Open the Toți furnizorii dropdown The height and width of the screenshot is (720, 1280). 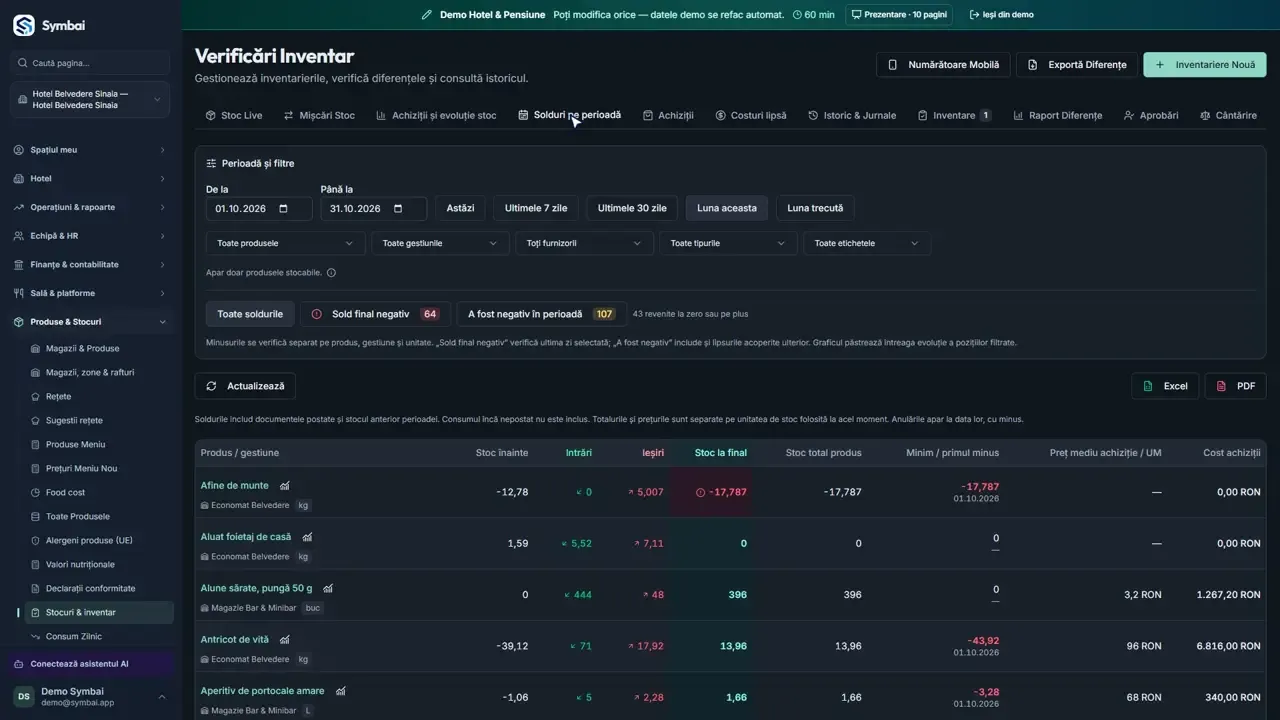tap(584, 243)
